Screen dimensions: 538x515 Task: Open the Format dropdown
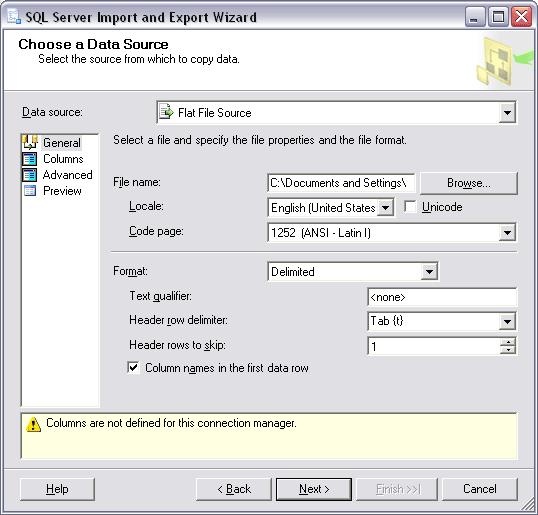[429, 272]
